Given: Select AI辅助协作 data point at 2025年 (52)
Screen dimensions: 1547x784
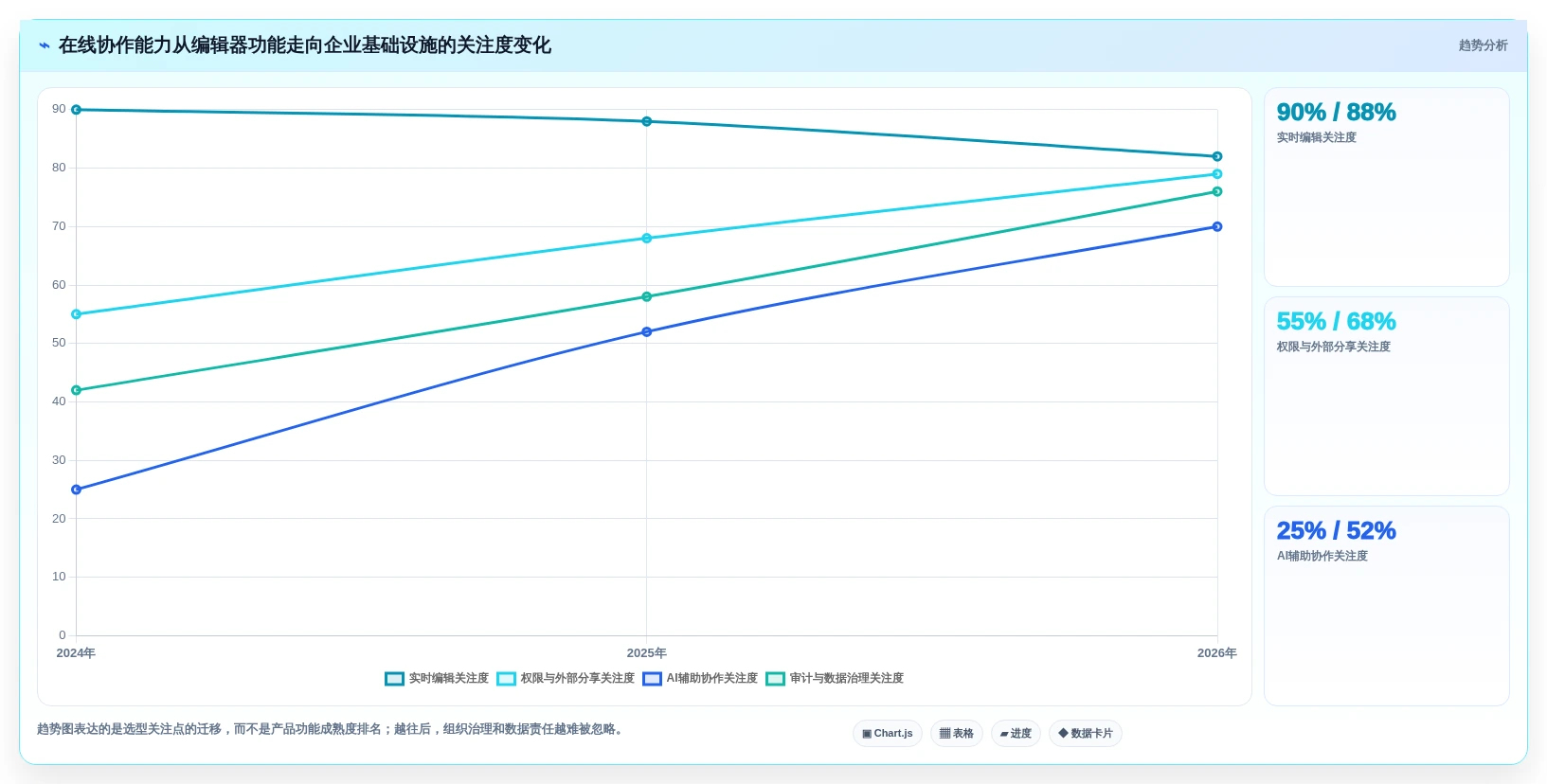Looking at the screenshot, I should [x=647, y=331].
